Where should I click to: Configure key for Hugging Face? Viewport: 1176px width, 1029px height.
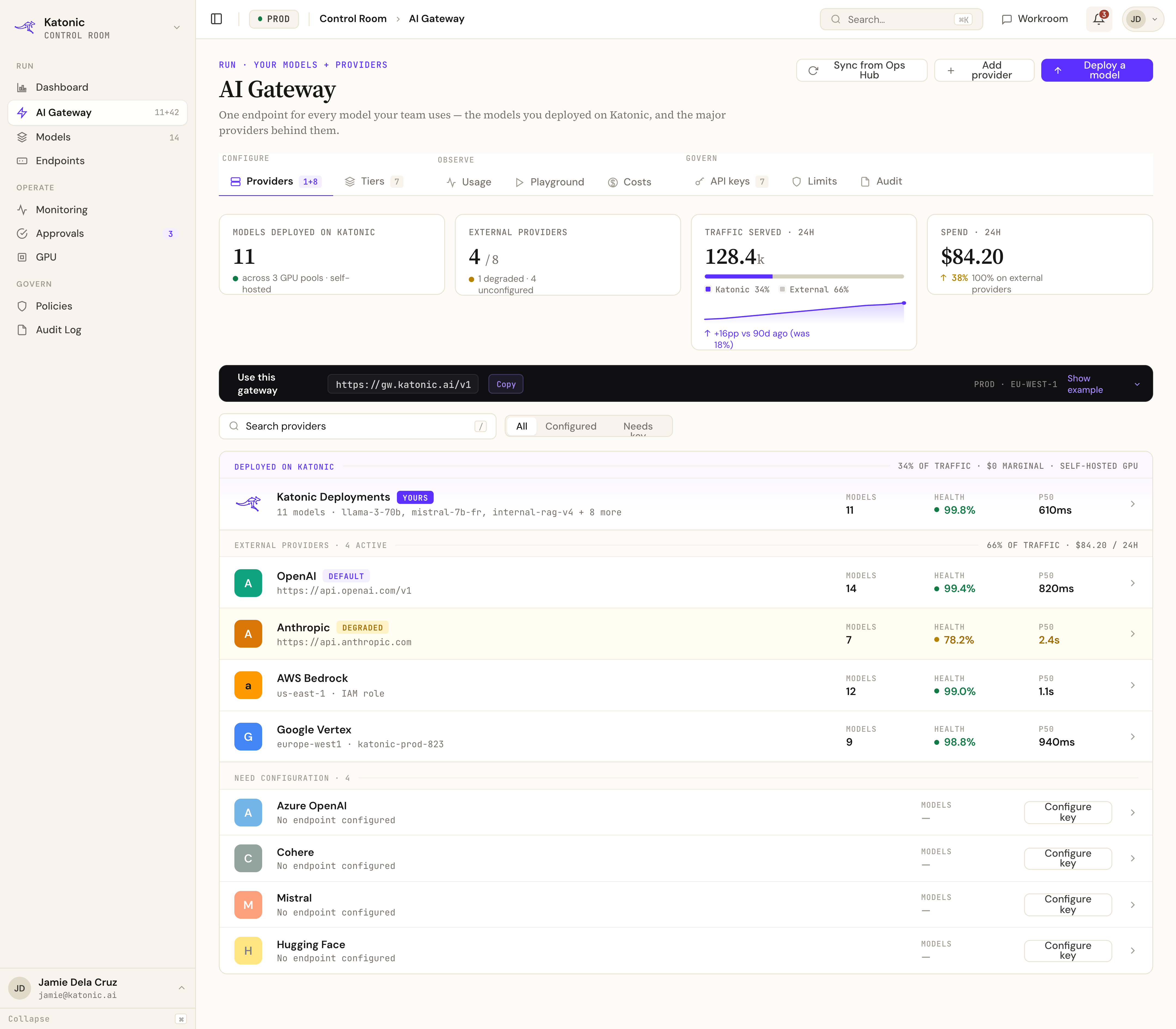[x=1067, y=951]
